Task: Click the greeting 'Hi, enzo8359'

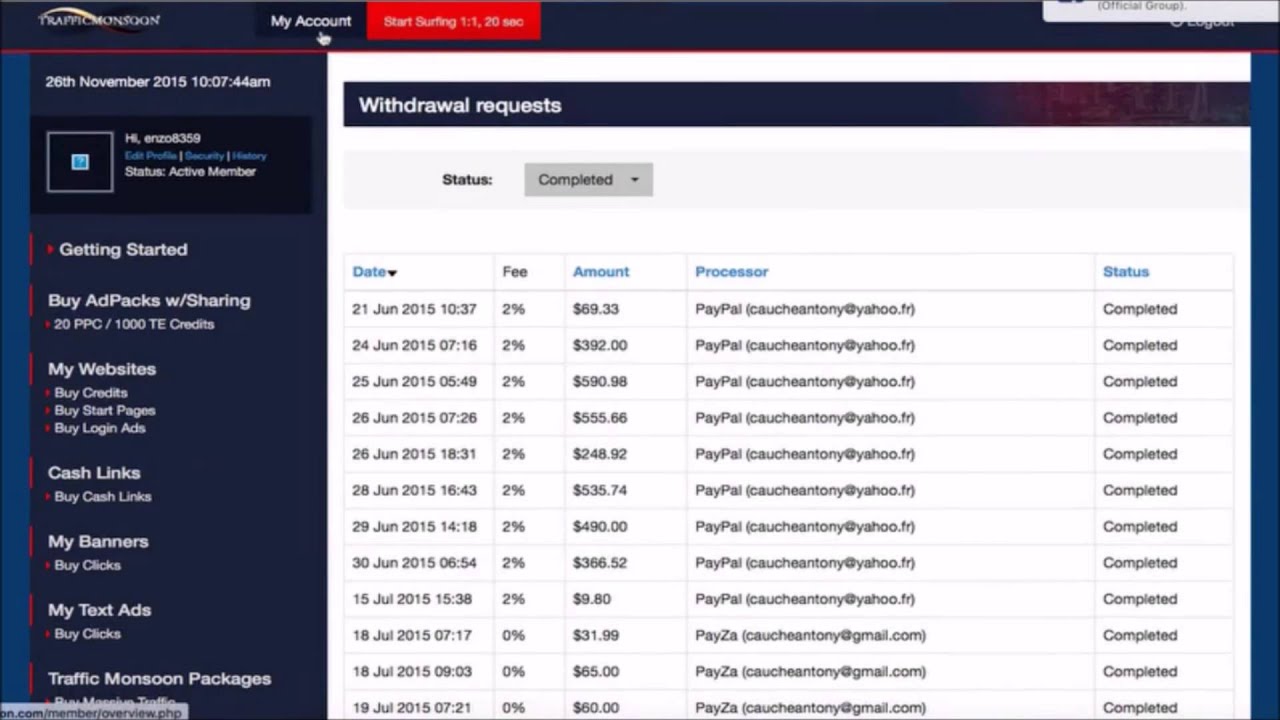Action: pyautogui.click(x=163, y=139)
